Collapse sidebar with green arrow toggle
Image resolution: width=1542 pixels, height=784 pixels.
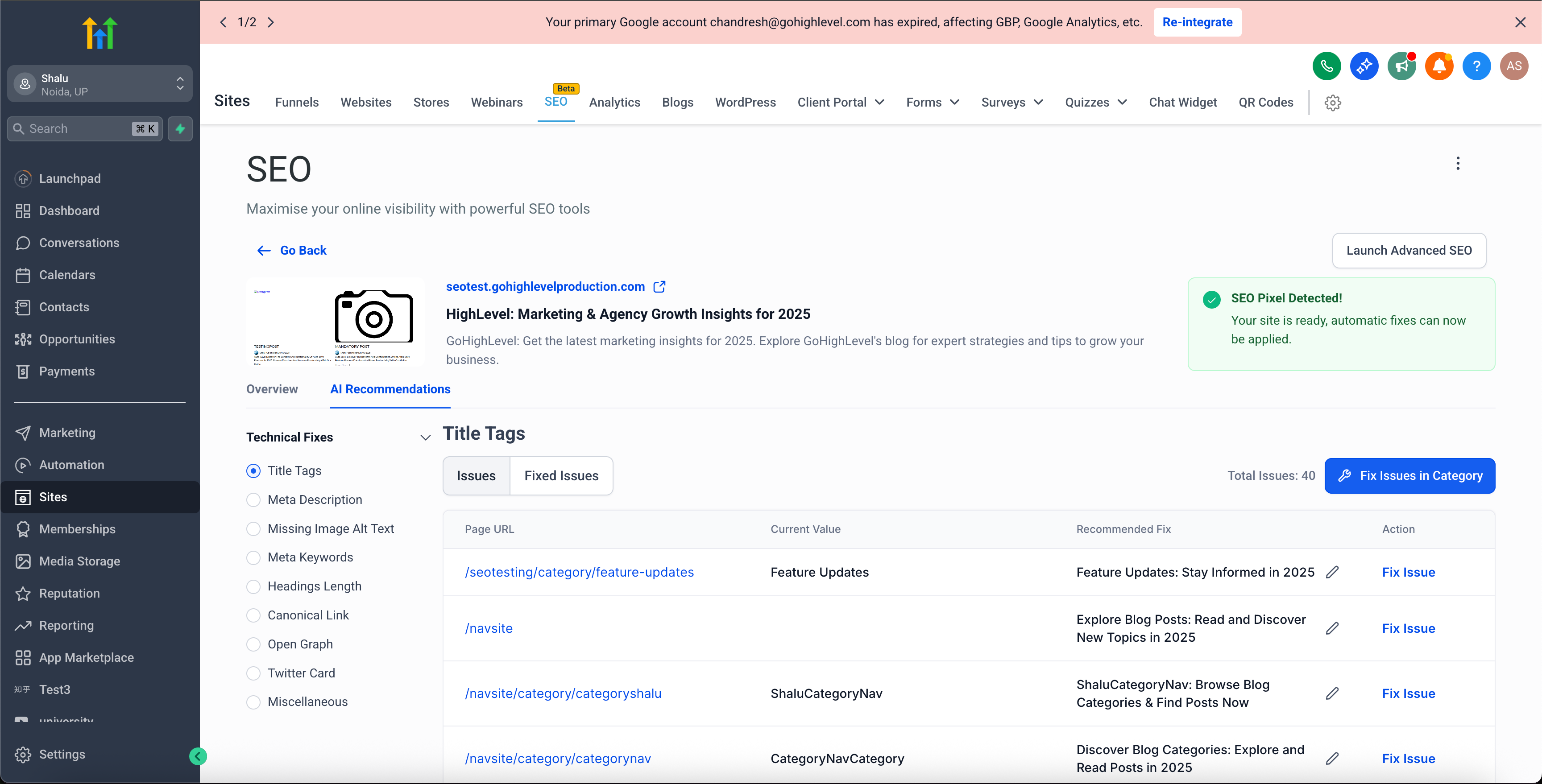click(x=198, y=756)
